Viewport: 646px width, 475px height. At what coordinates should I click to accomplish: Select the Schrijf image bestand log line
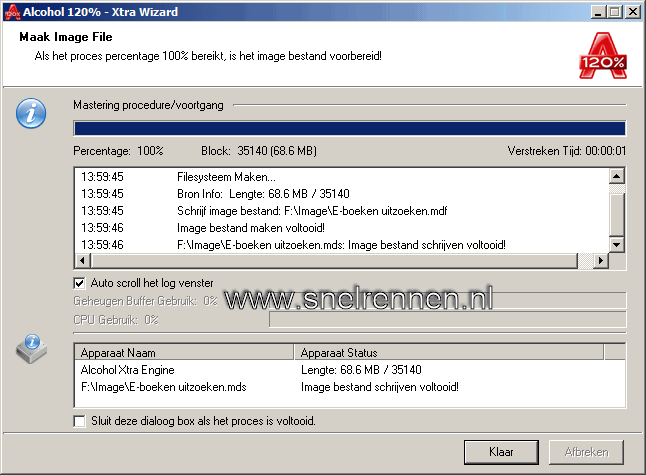pyautogui.click(x=342, y=211)
